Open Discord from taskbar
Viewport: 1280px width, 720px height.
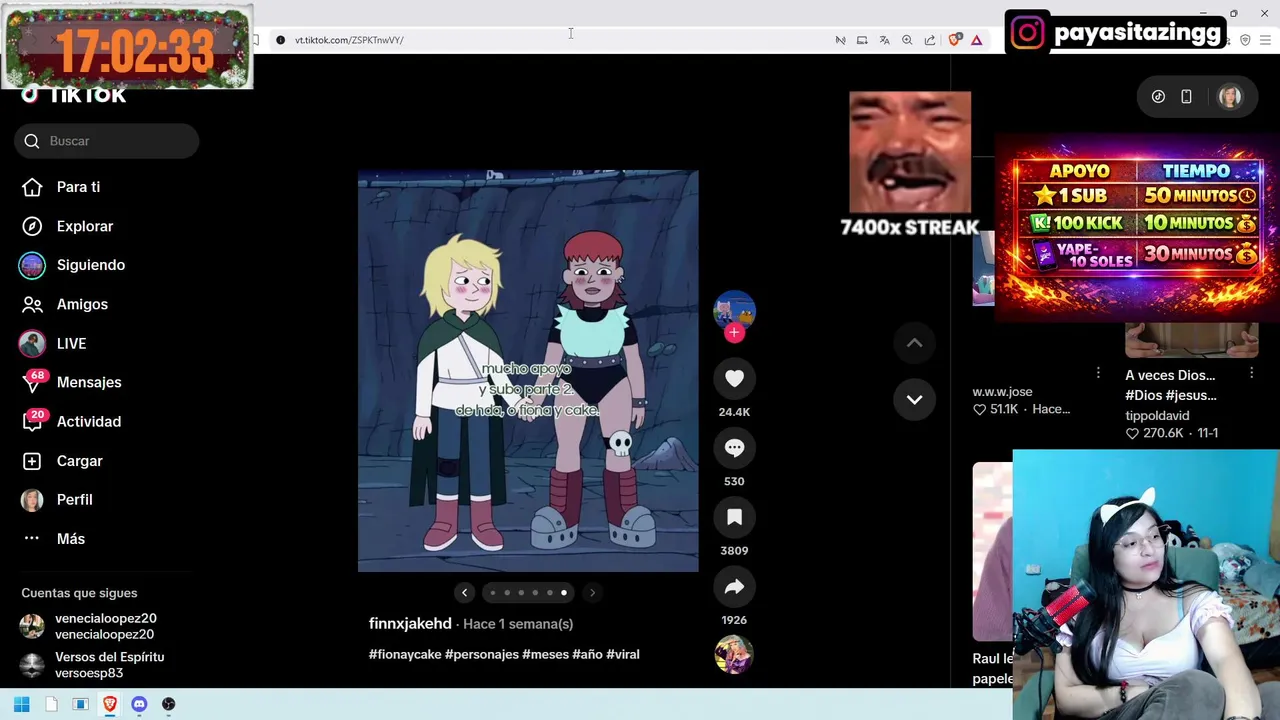pyautogui.click(x=139, y=704)
